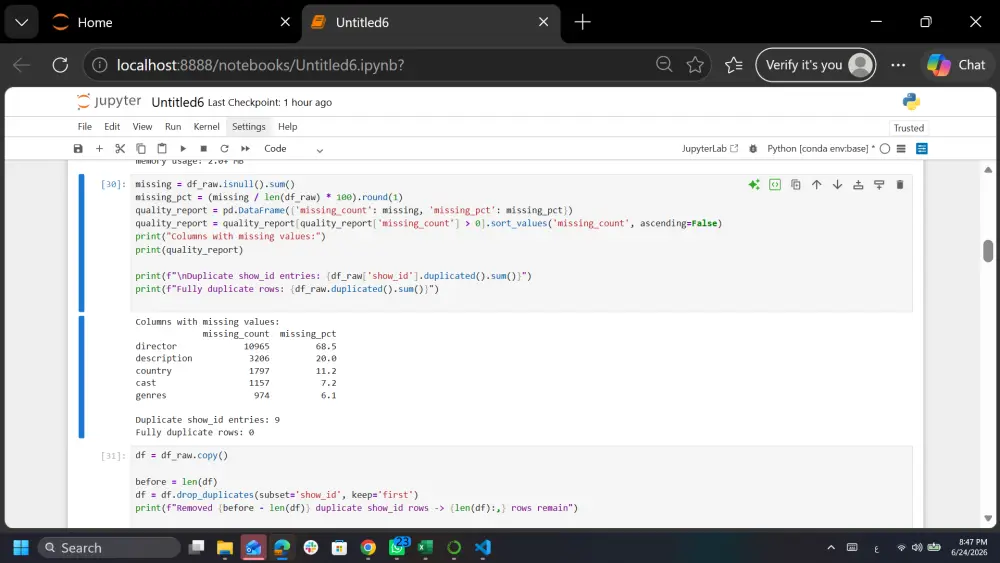Open the Favorites list icon

pyautogui.click(x=733, y=65)
